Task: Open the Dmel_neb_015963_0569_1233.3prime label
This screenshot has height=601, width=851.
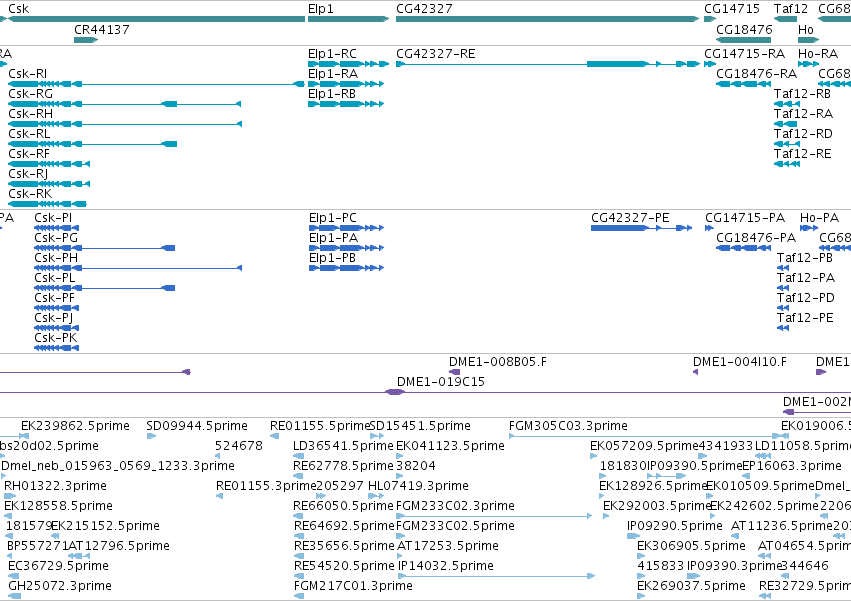Action: (x=118, y=466)
